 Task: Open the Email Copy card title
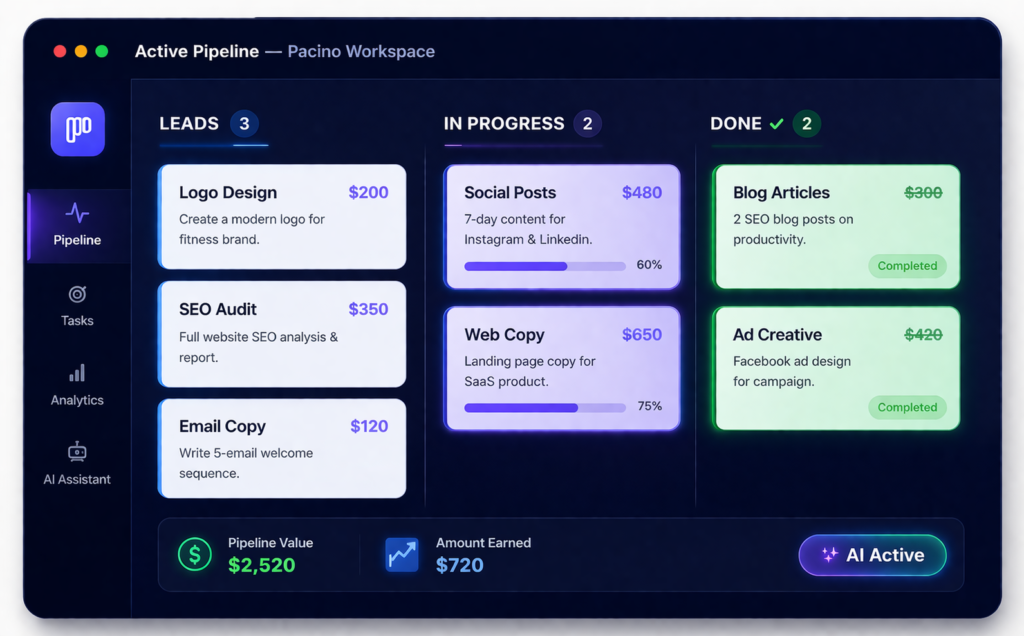[x=222, y=426]
